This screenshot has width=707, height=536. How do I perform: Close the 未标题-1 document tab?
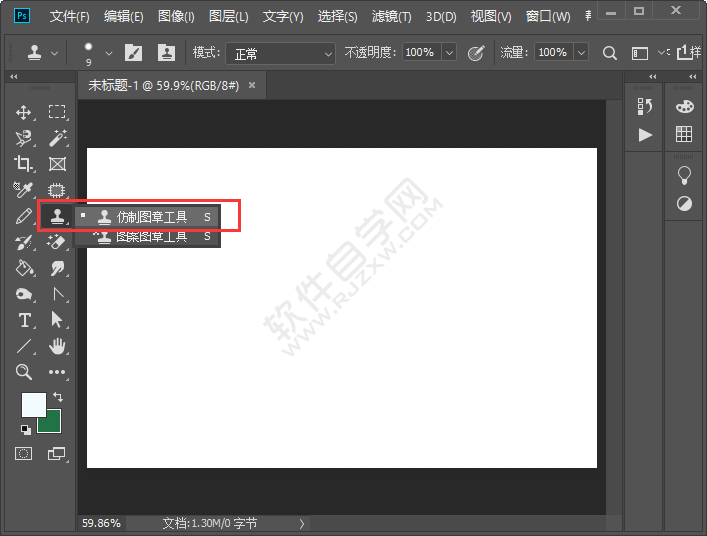point(252,85)
